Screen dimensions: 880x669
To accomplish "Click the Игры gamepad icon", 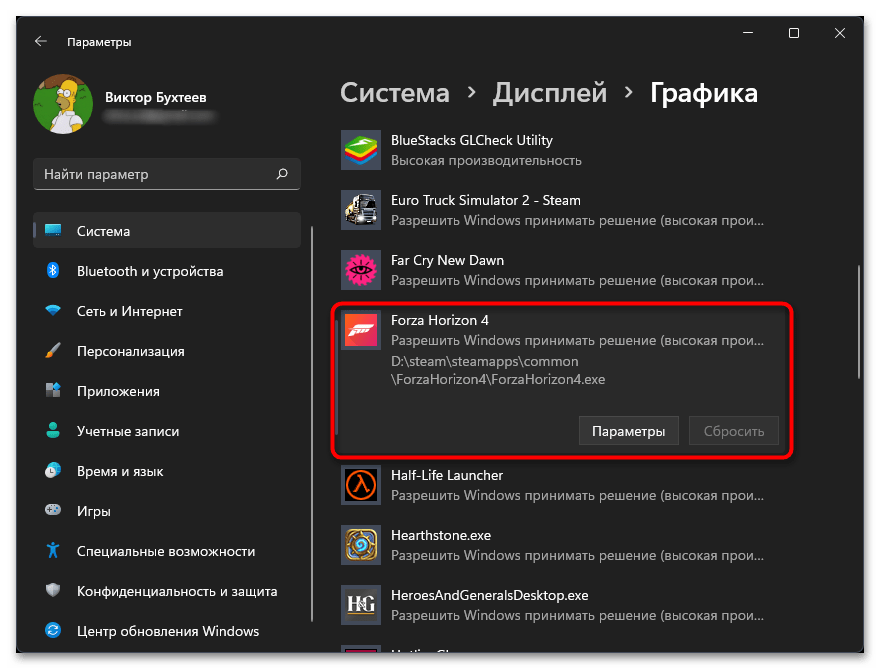I will (x=53, y=510).
